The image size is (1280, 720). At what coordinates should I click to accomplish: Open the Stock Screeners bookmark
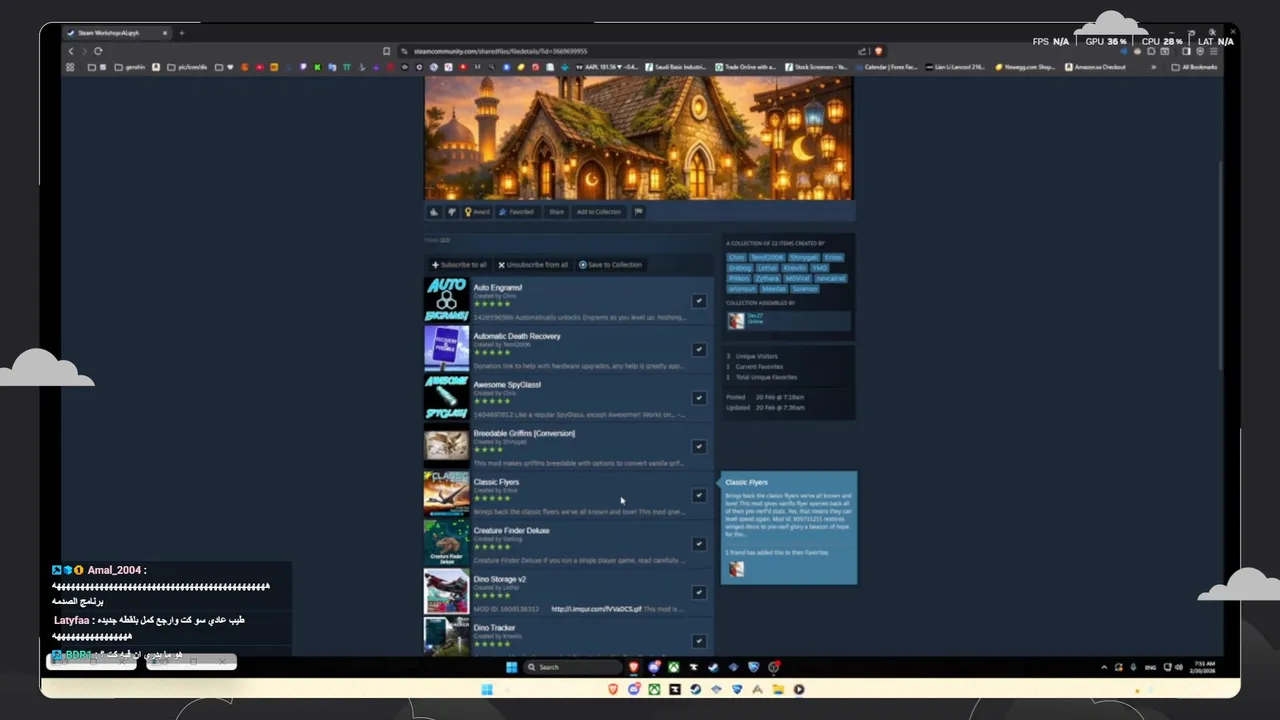coord(816,67)
